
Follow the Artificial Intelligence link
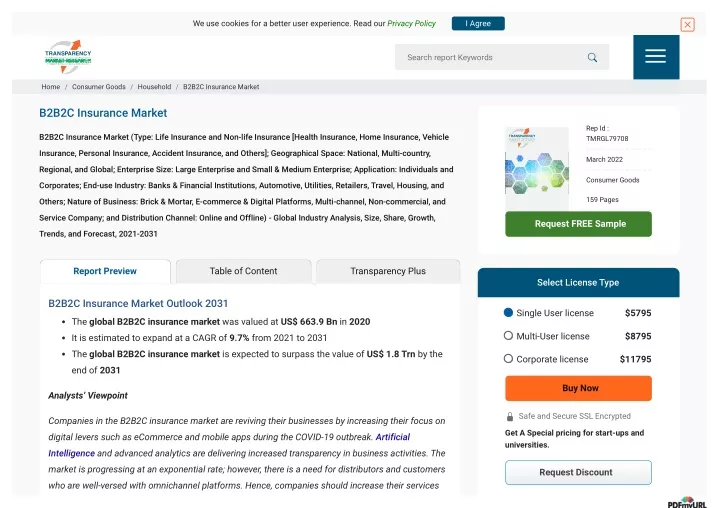(393, 437)
